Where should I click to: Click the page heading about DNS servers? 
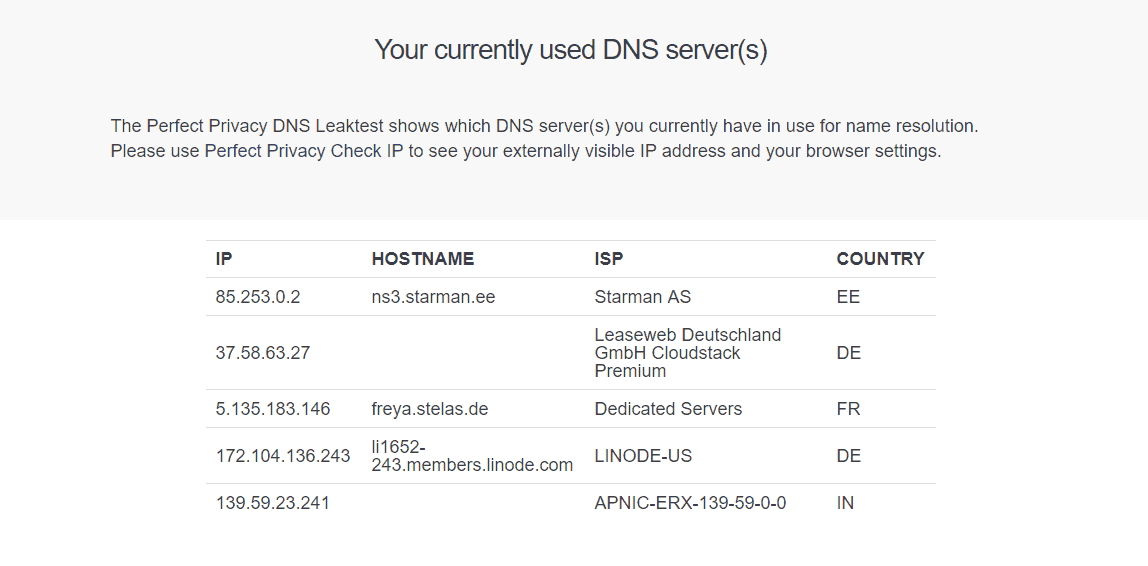click(571, 50)
